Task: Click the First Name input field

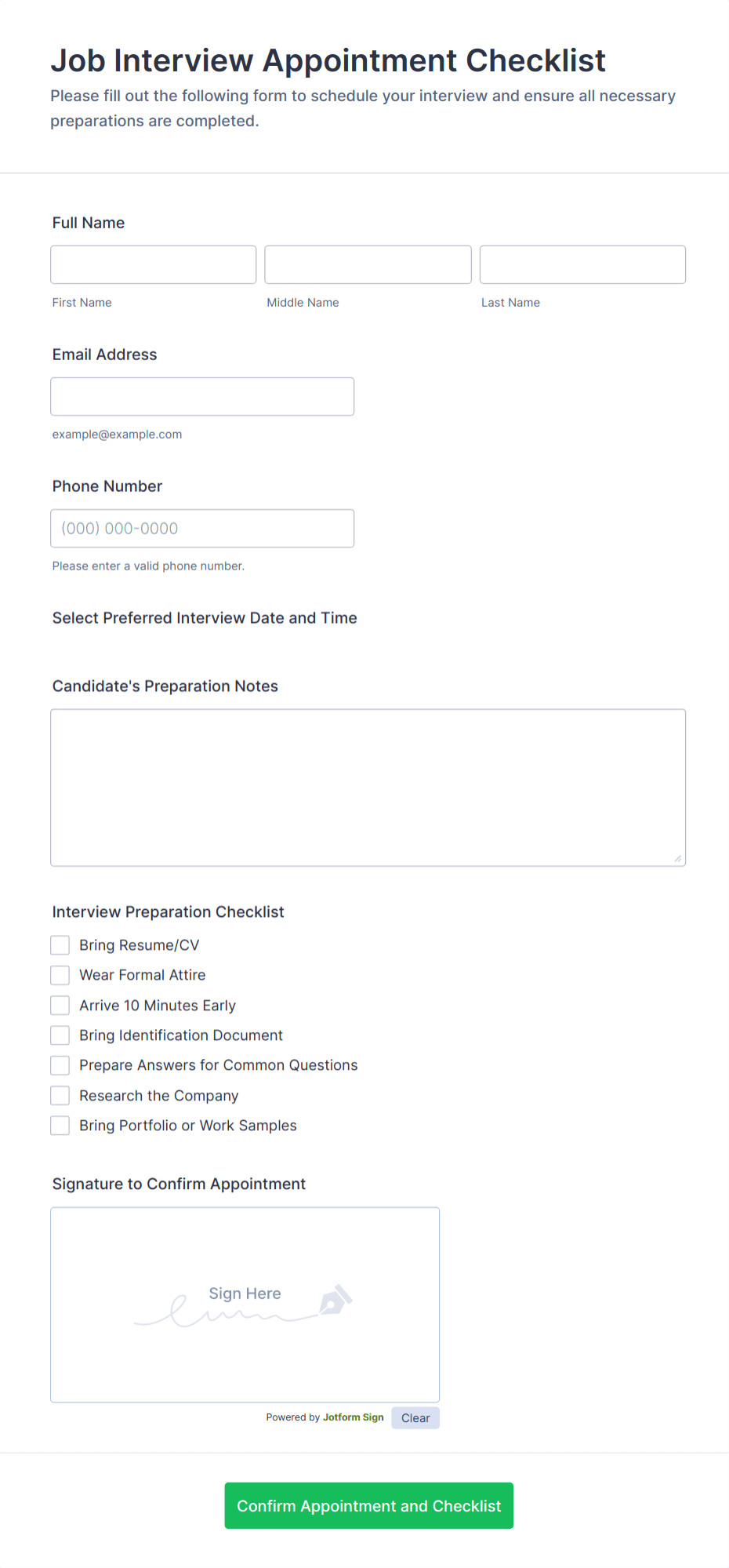Action: pos(153,264)
